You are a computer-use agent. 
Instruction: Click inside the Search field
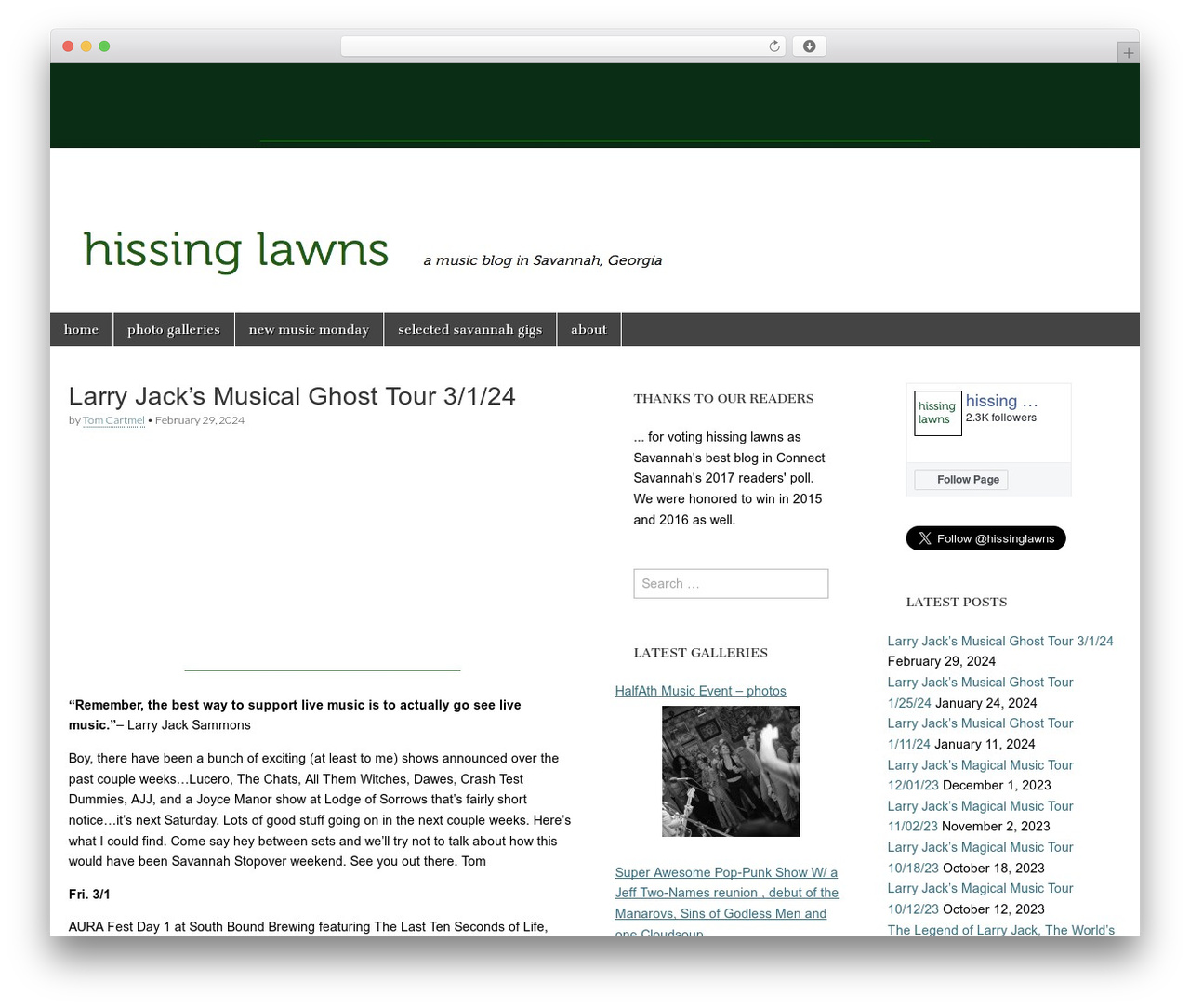[x=731, y=584]
